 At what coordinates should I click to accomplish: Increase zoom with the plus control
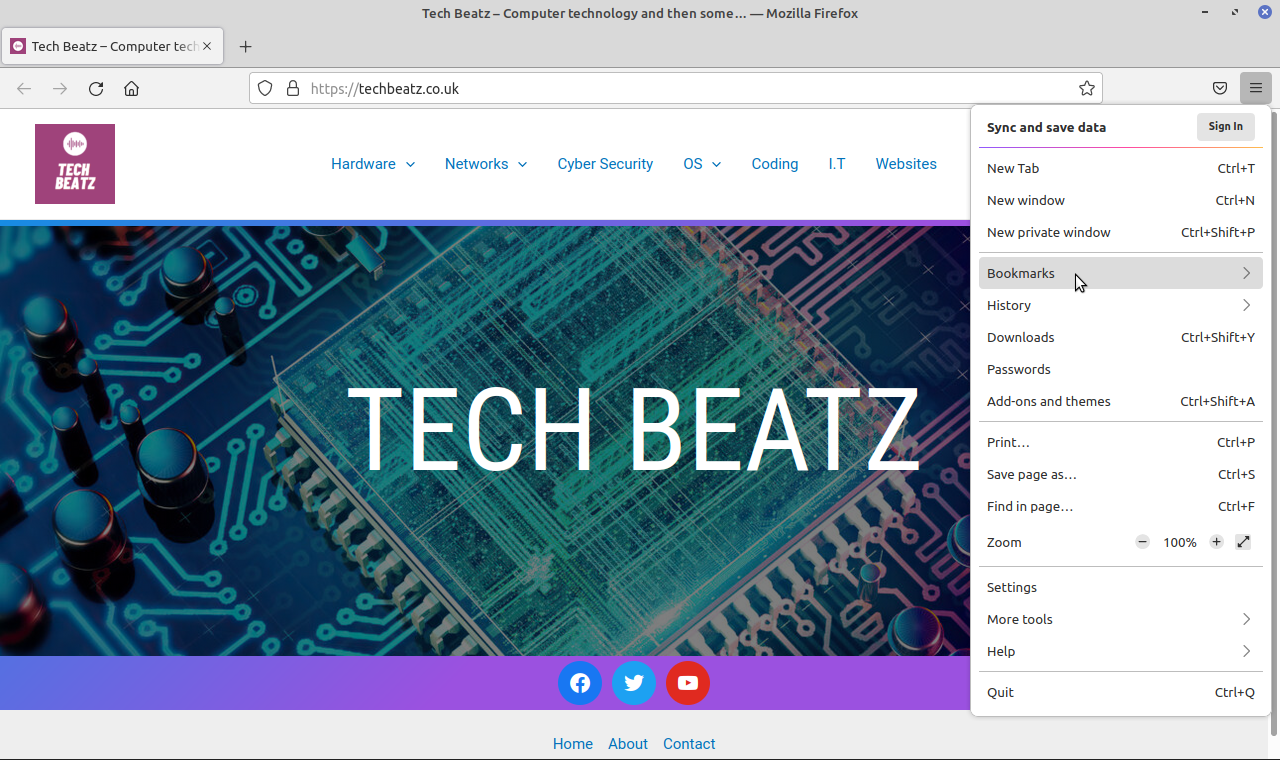1216,542
